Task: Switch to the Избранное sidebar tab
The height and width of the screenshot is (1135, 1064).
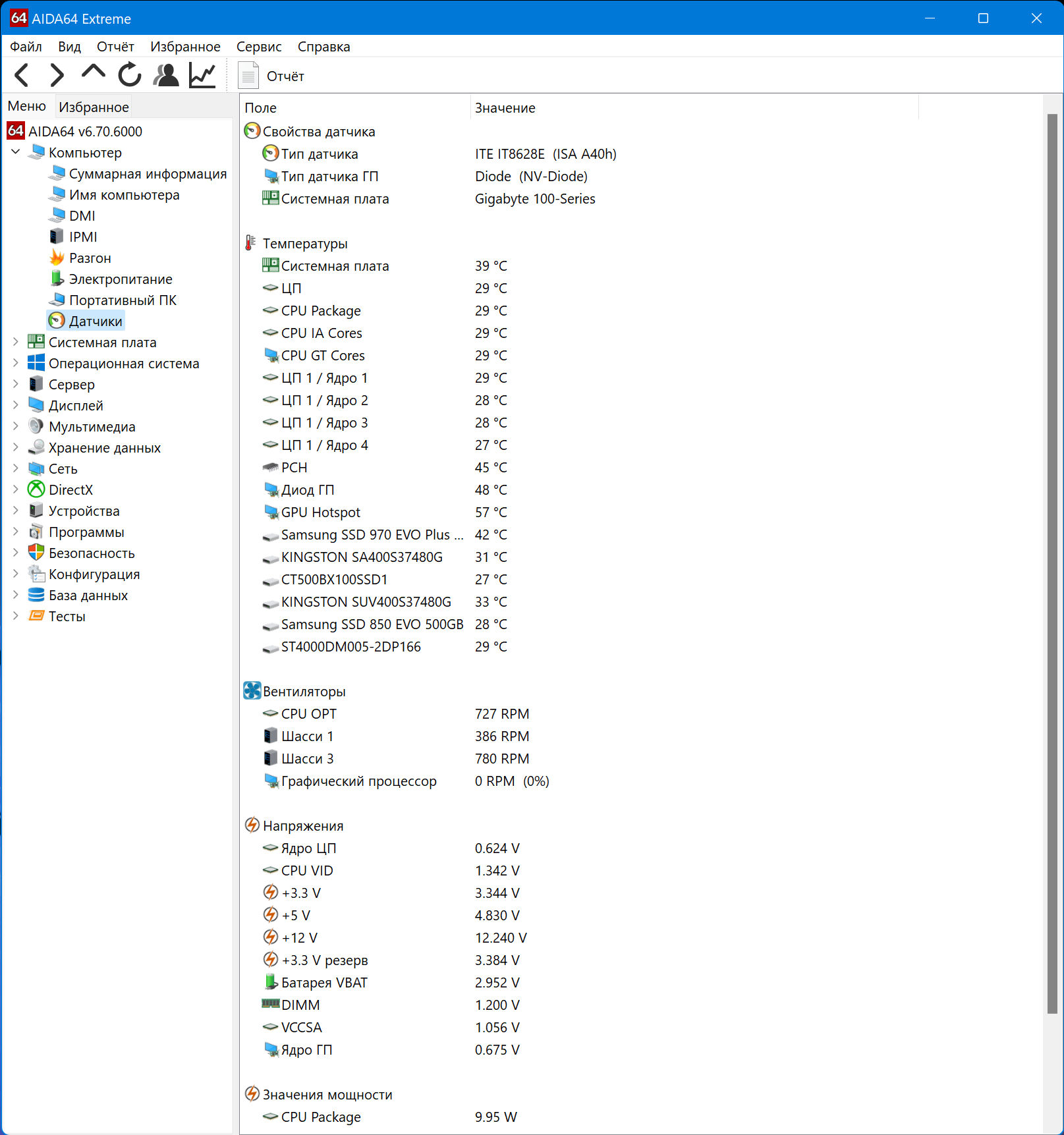Action: click(94, 107)
